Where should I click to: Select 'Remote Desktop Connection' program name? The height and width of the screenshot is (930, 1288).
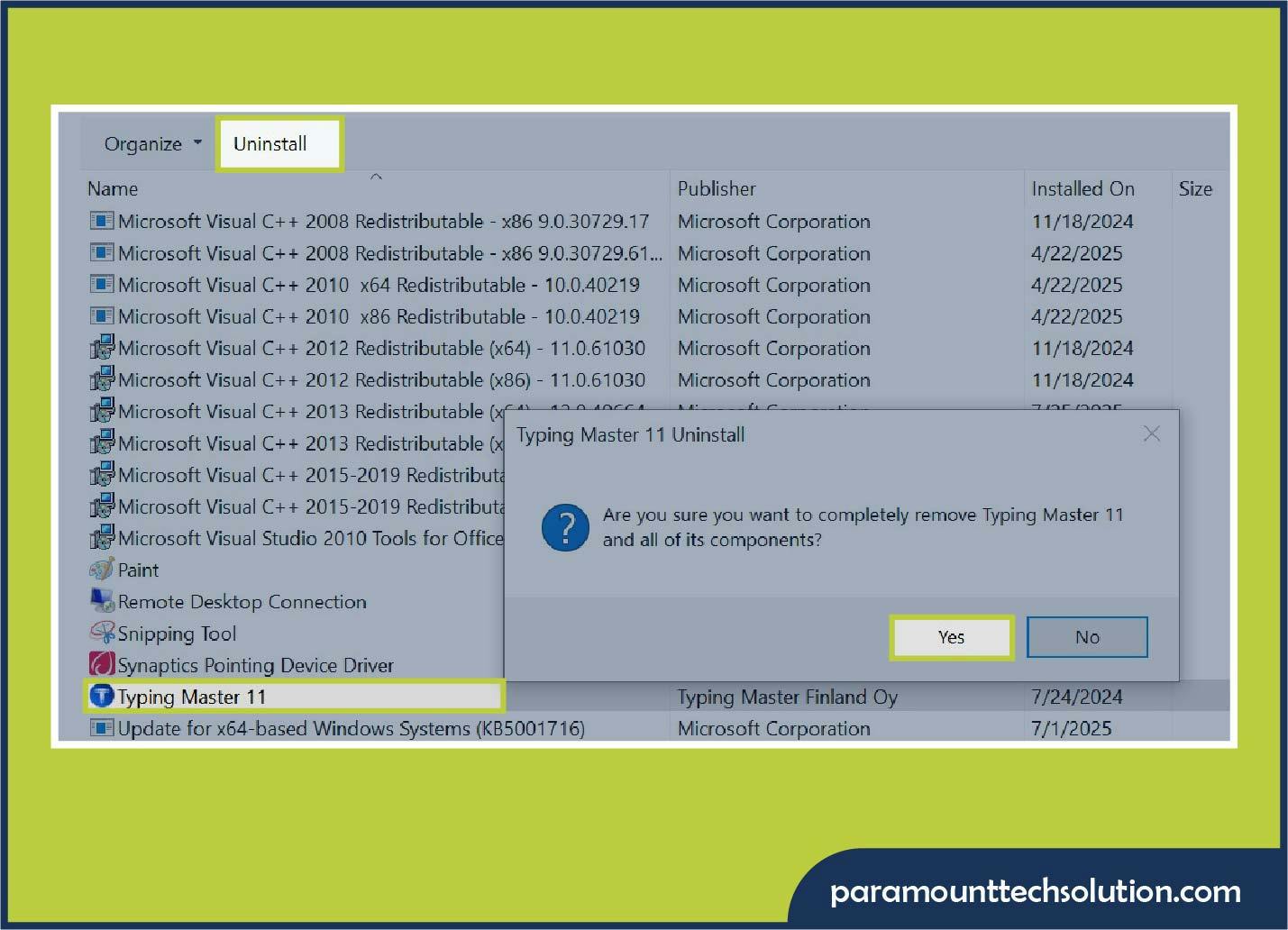click(x=242, y=601)
